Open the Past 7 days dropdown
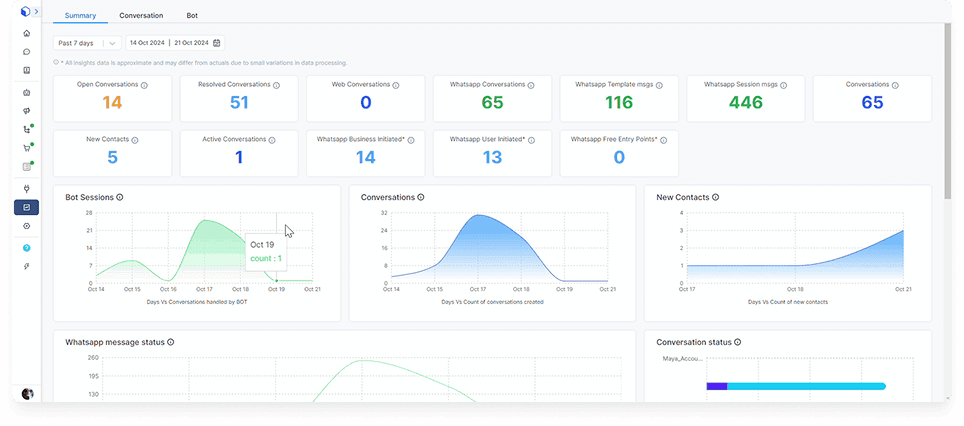The image size is (964, 426). 87,43
